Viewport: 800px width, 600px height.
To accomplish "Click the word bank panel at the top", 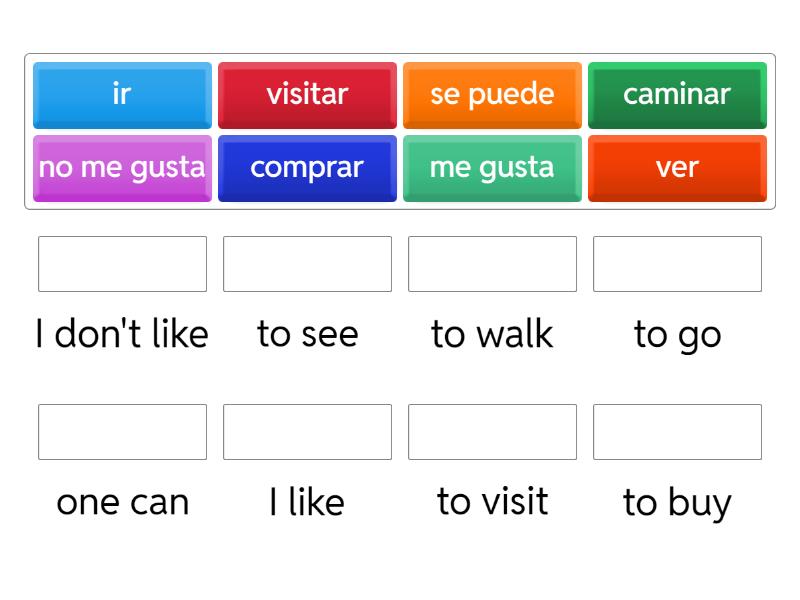I will click(x=400, y=131).
